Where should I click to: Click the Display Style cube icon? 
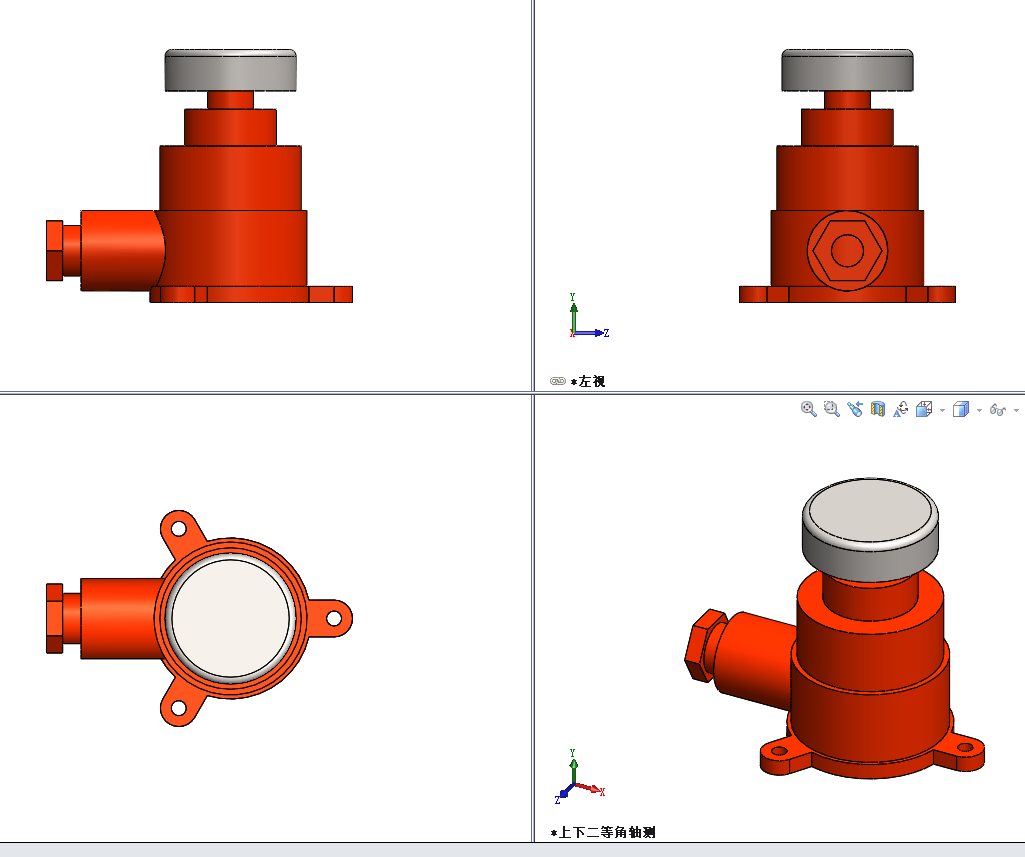tap(960, 409)
